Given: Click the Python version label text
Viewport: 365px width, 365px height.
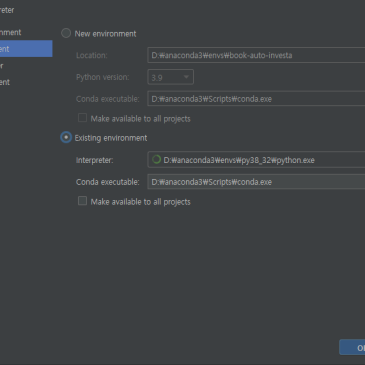Looking at the screenshot, I should click(x=103, y=77).
